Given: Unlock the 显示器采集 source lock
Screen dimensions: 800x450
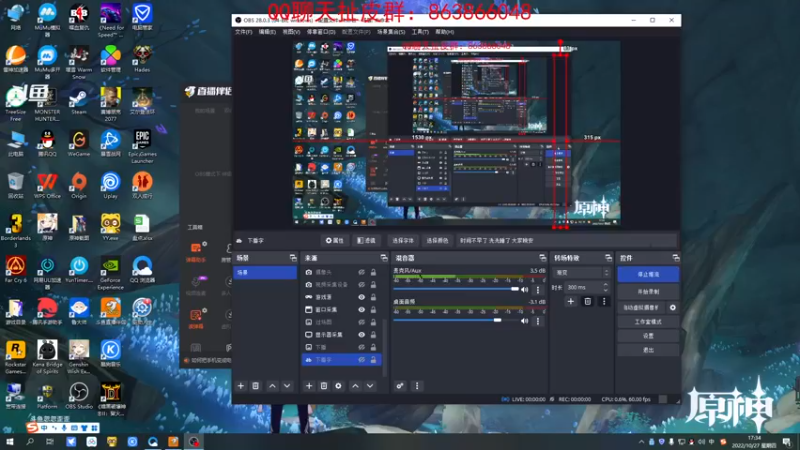Looking at the screenshot, I should pos(373,335).
